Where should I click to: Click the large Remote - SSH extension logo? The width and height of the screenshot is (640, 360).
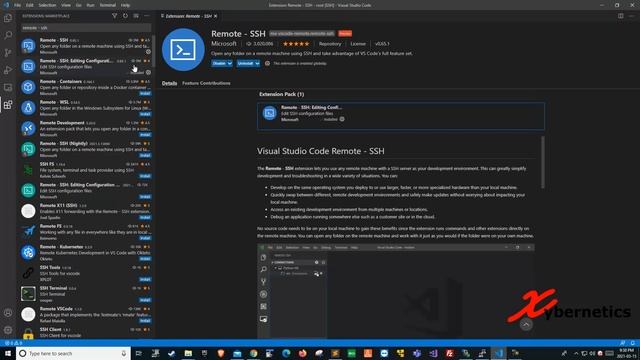pos(183,50)
